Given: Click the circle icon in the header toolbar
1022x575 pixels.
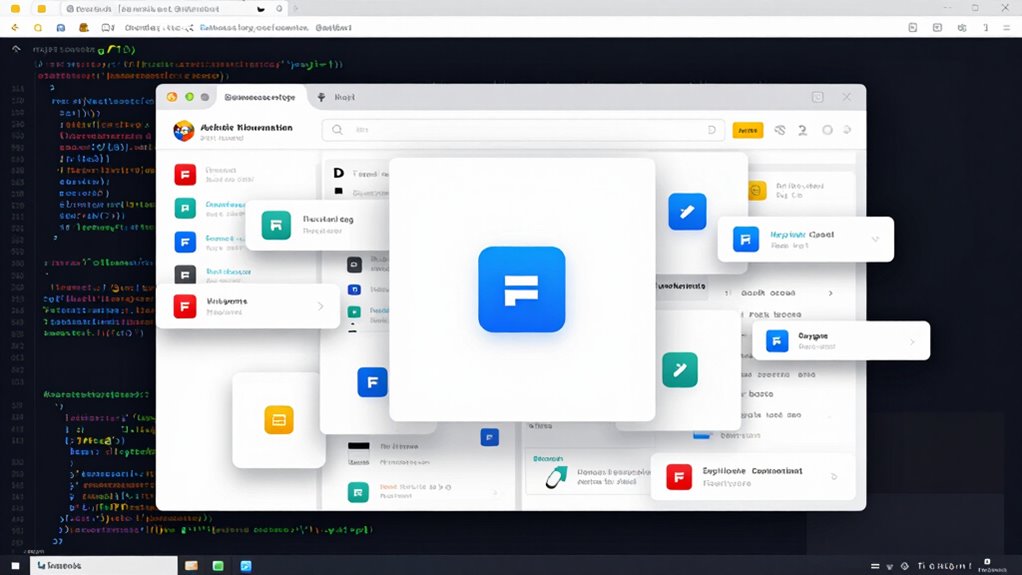Looking at the screenshot, I should click(x=827, y=130).
